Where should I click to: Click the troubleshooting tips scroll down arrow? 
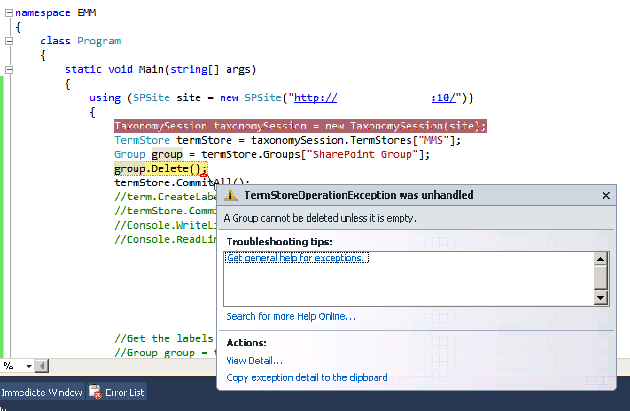tap(600, 298)
